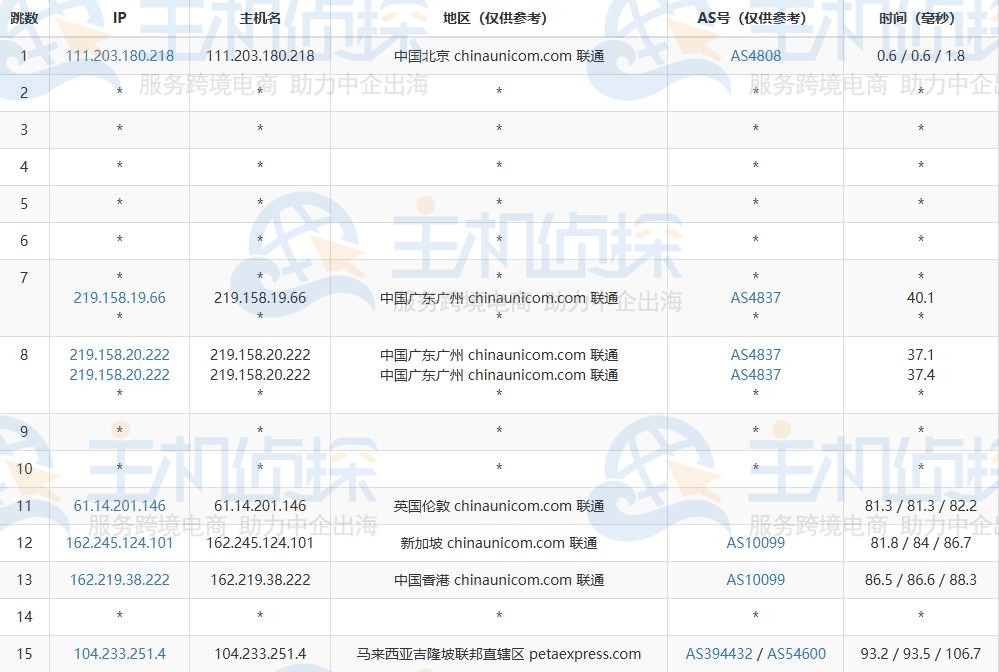Click the second 219.158.20.222 link in hop 8
The width and height of the screenshot is (999, 672).
click(x=119, y=375)
